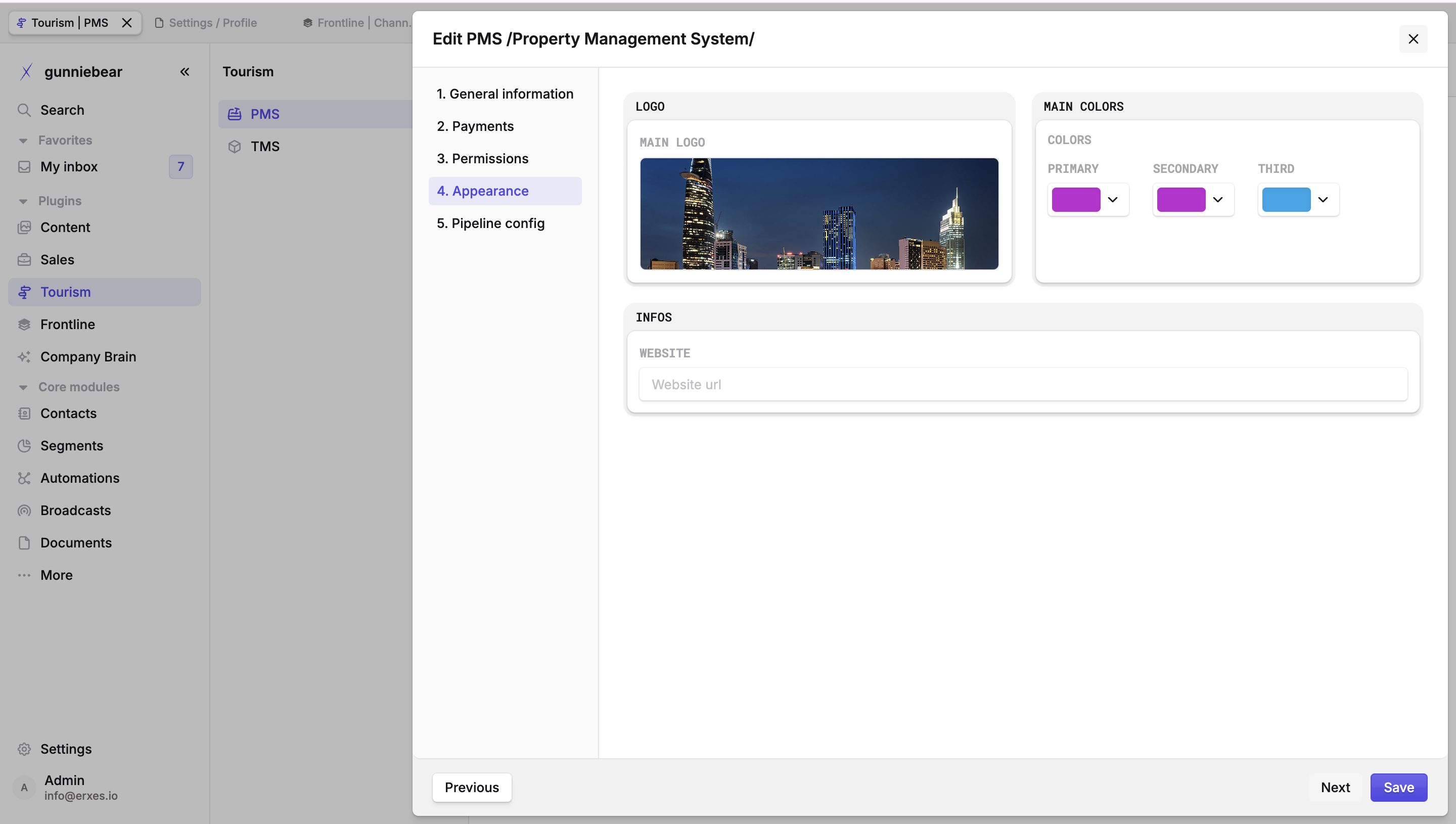
Task: Click the Third blue color swatch
Action: pyautogui.click(x=1286, y=199)
